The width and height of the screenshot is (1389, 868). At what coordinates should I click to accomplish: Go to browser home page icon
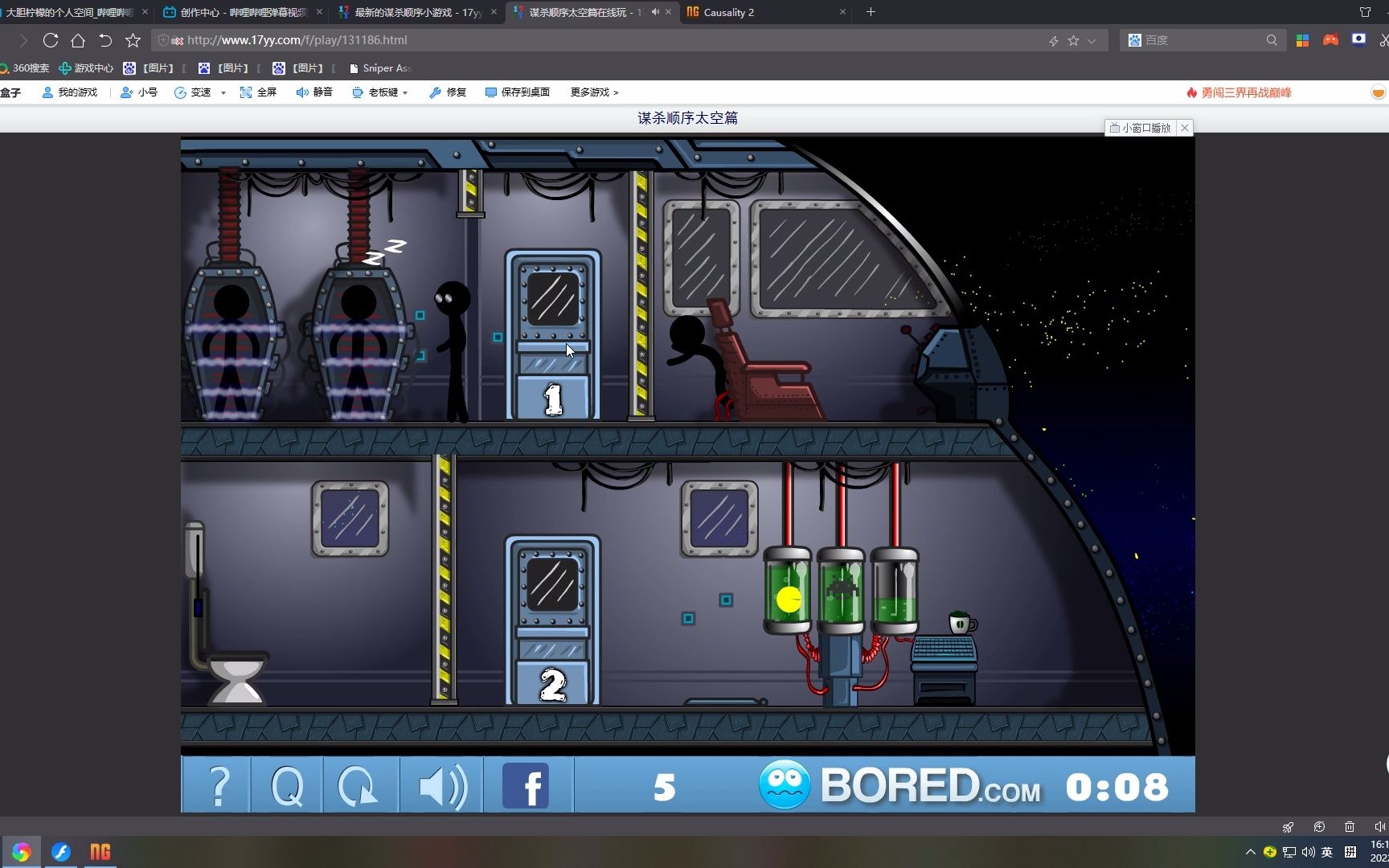click(x=78, y=40)
